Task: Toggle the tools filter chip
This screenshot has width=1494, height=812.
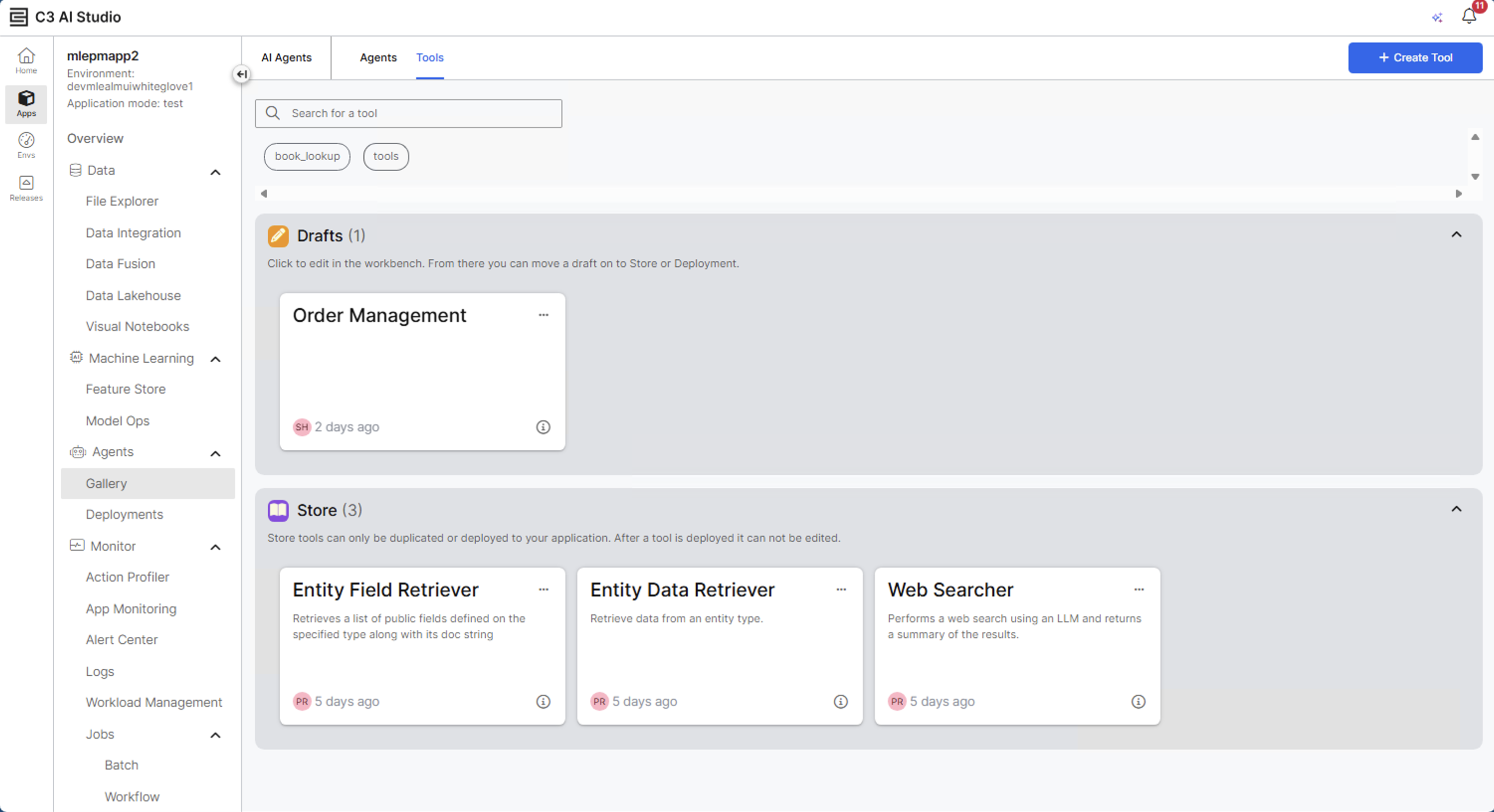Action: coord(386,156)
